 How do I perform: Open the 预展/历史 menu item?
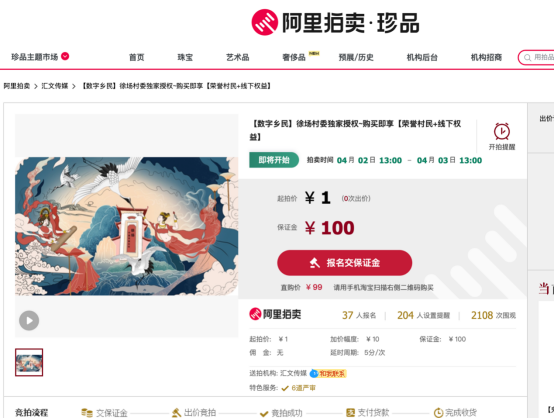(x=356, y=57)
